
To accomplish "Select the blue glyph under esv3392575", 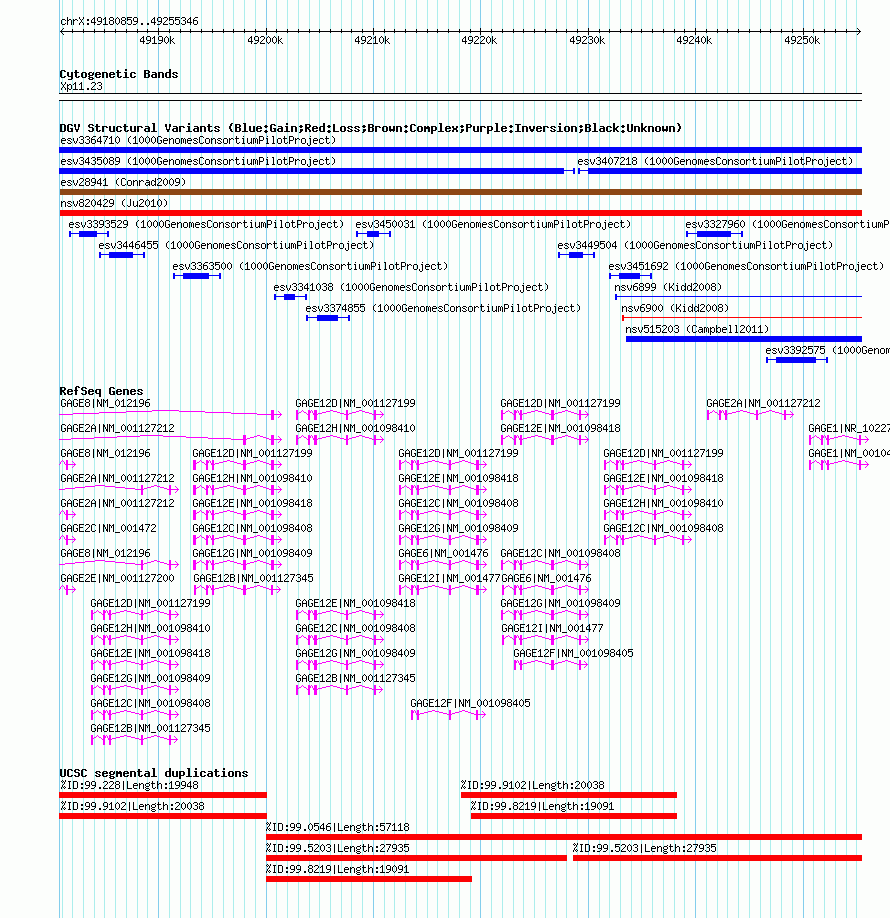I will tap(797, 361).
